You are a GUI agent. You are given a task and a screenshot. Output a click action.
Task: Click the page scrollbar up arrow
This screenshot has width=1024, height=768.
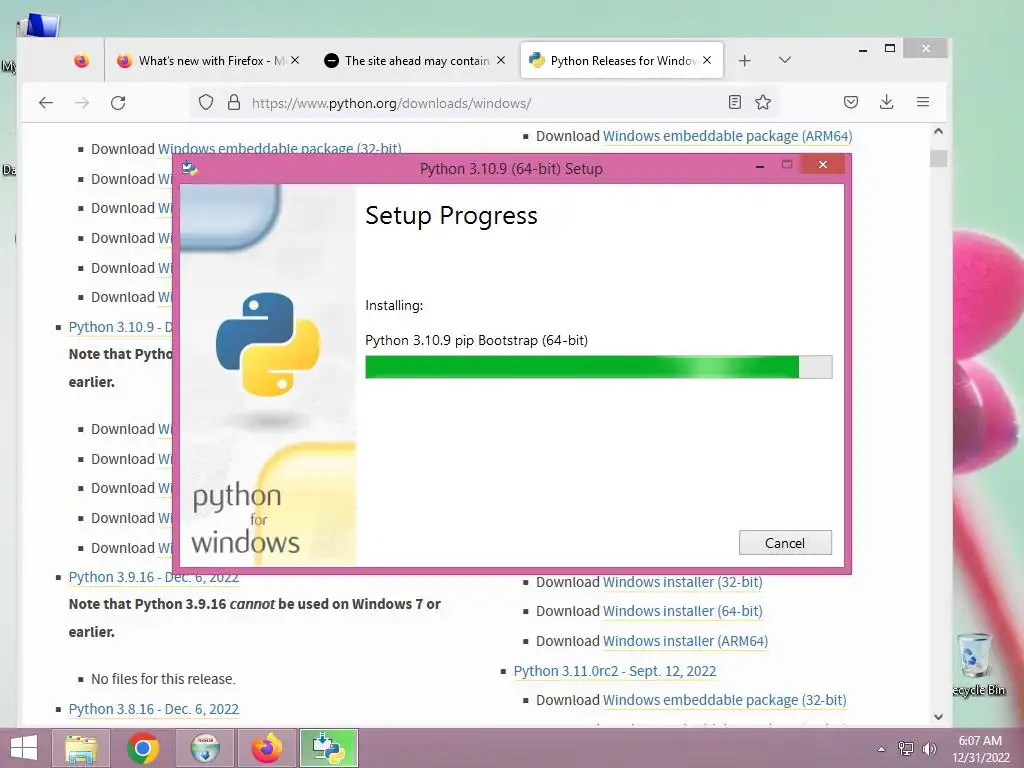pyautogui.click(x=938, y=131)
